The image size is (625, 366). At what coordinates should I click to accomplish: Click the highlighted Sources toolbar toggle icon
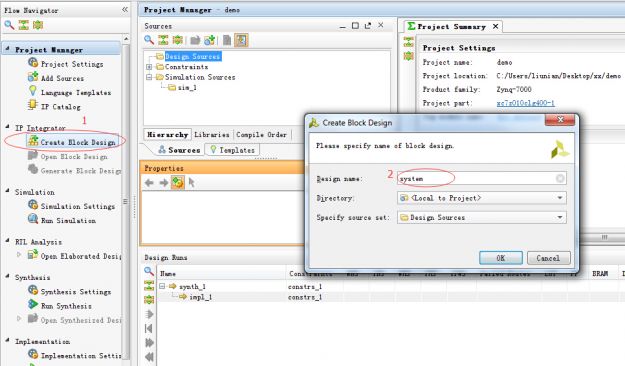click(x=241, y=40)
